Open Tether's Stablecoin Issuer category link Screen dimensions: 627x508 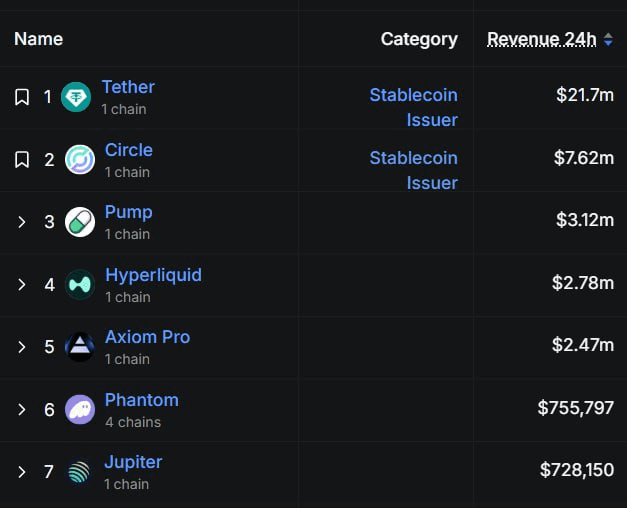(x=414, y=107)
